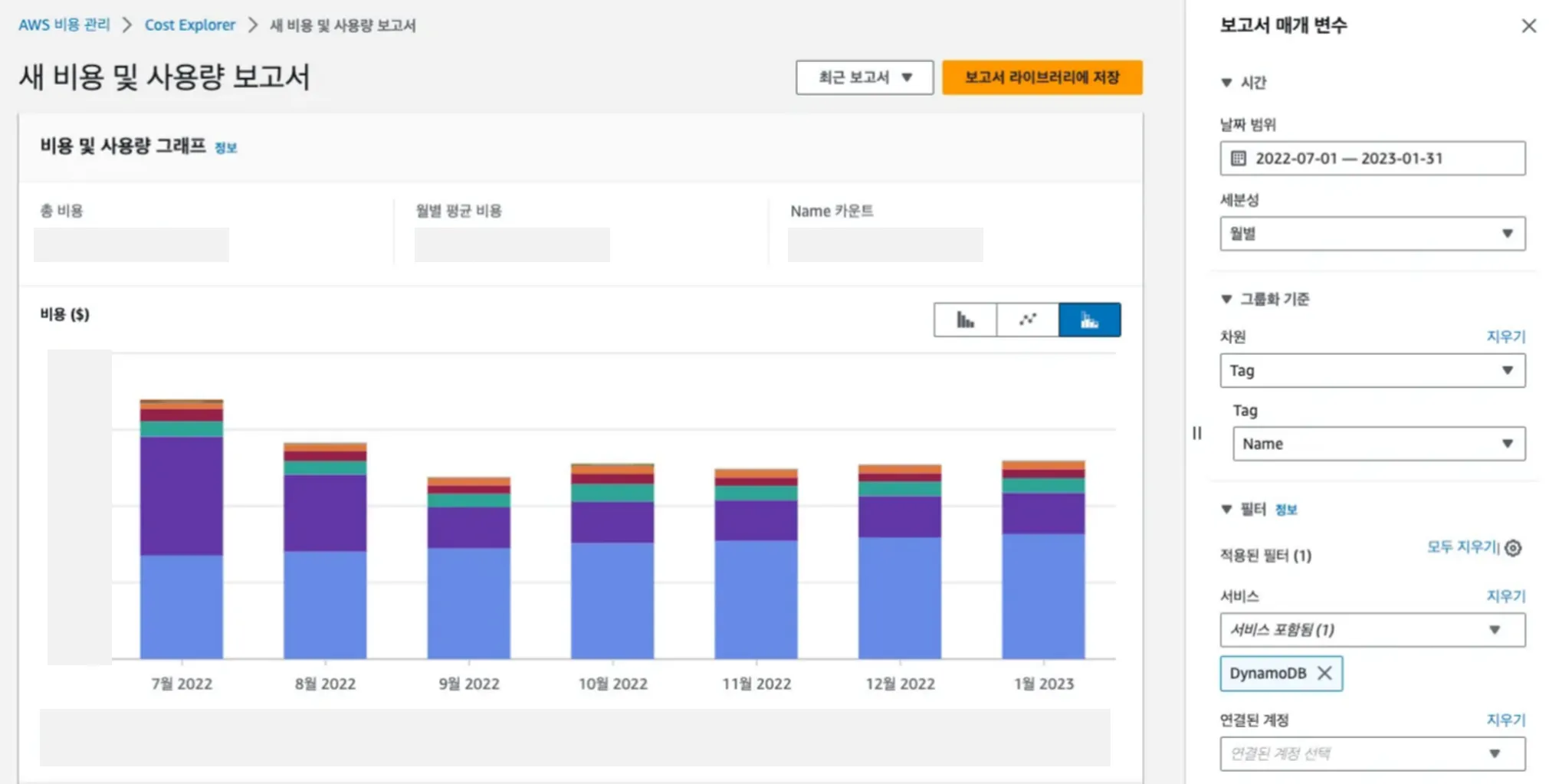This screenshot has height=784, width=1549.
Task: Select the grouped bar chart view icon
Action: click(964, 320)
